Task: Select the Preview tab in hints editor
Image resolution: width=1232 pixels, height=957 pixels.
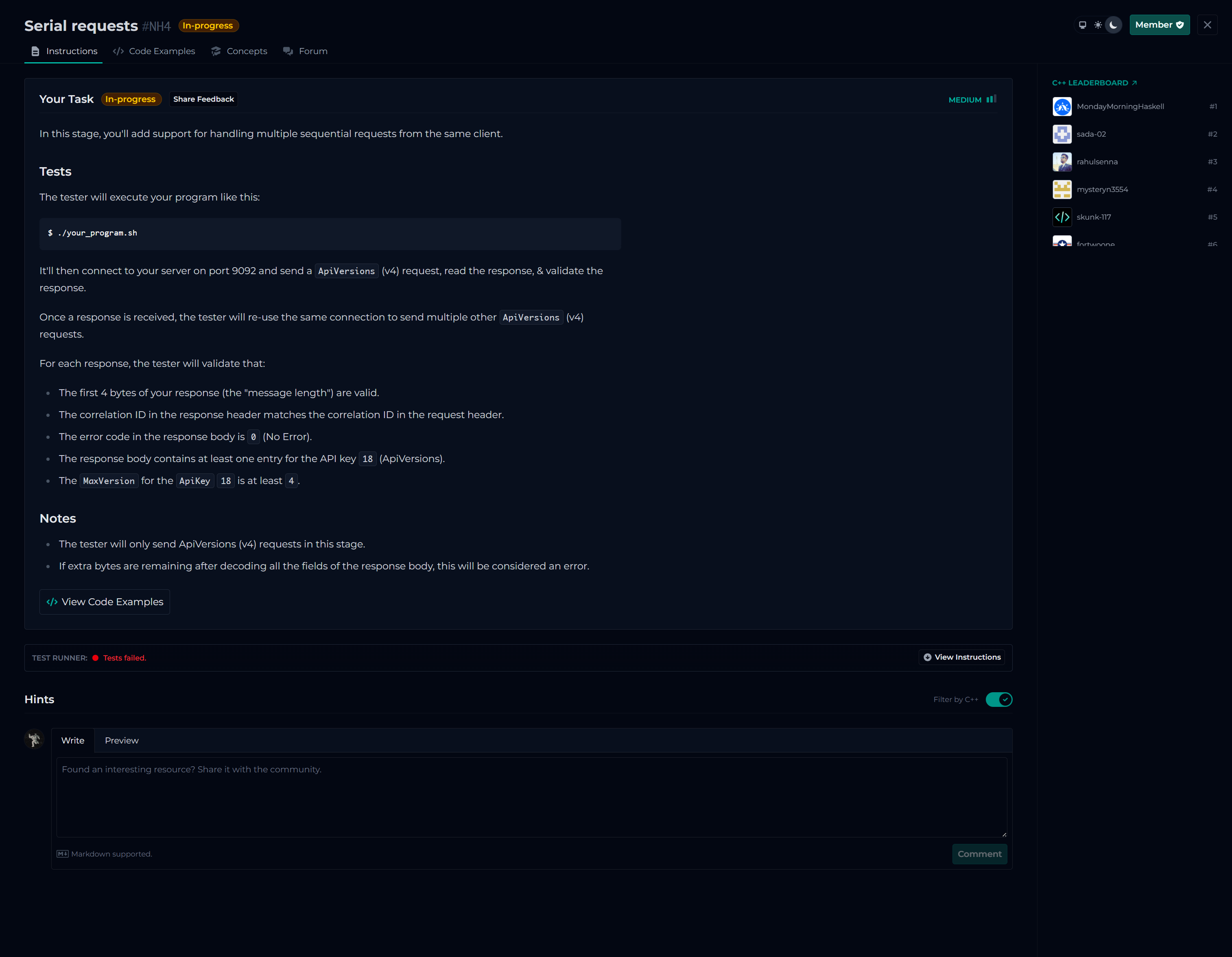Action: [x=121, y=741]
